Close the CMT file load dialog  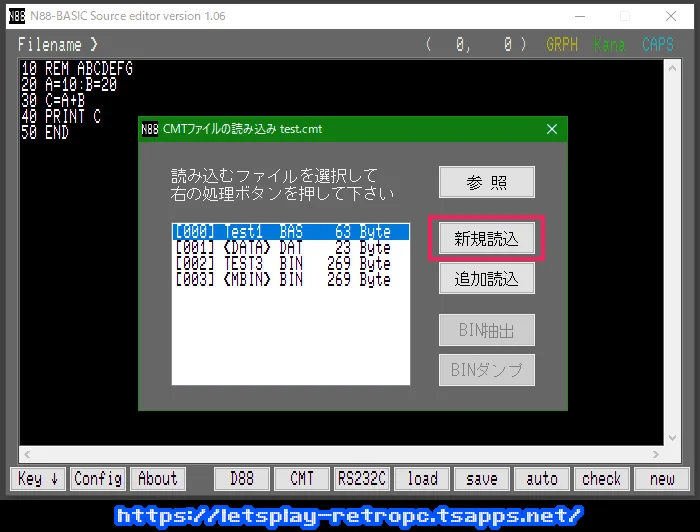(551, 129)
